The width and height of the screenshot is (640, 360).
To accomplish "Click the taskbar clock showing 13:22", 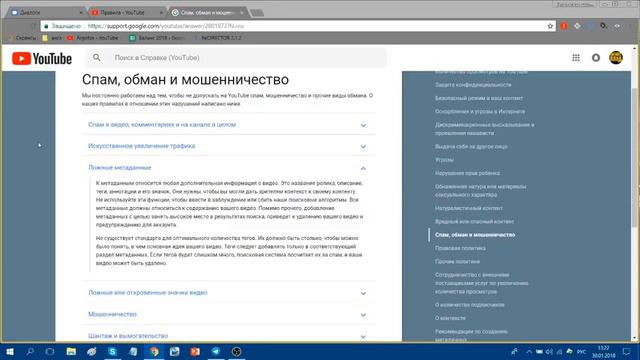I will 603,351.
